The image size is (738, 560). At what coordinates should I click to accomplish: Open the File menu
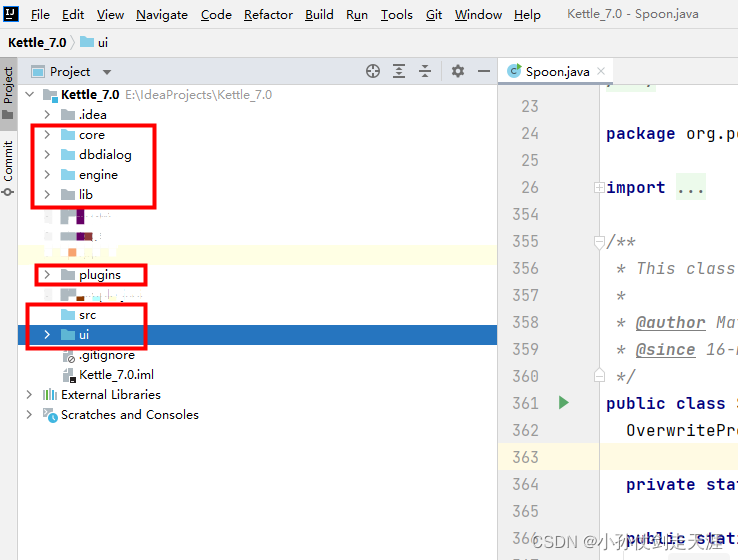[40, 15]
